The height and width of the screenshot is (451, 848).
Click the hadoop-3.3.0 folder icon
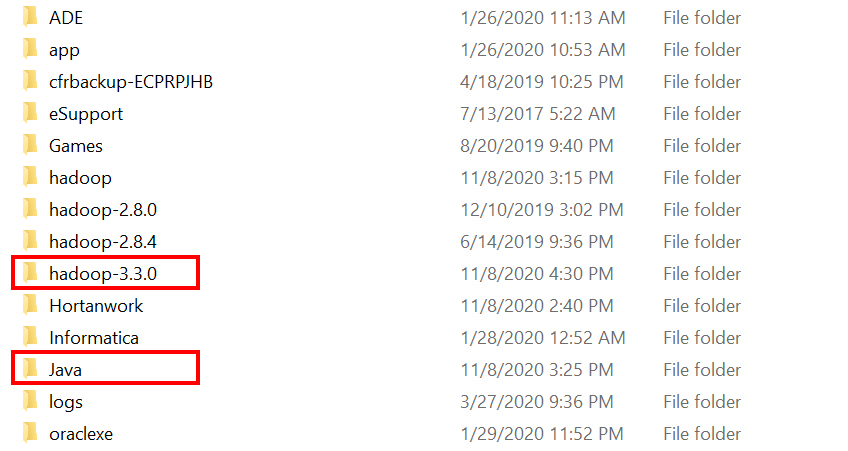(x=30, y=274)
